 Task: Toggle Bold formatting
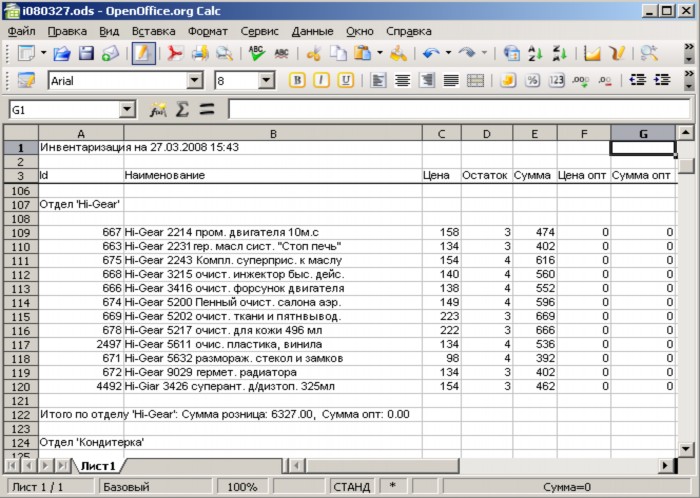[x=297, y=81]
